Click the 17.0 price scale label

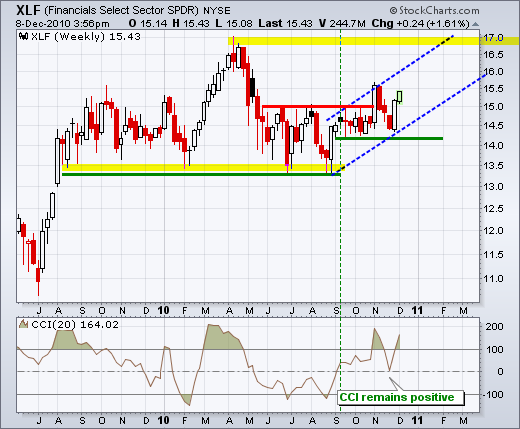(494, 38)
